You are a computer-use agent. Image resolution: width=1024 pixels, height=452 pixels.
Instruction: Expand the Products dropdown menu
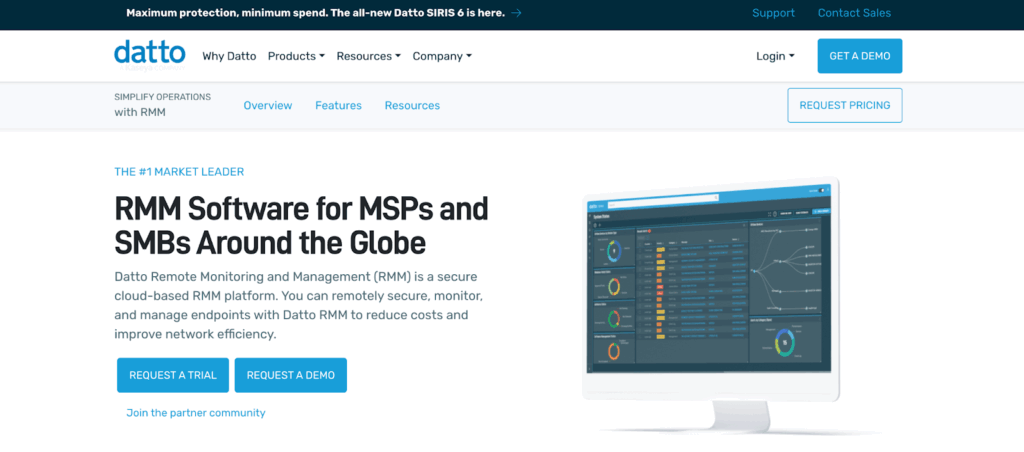tap(296, 56)
